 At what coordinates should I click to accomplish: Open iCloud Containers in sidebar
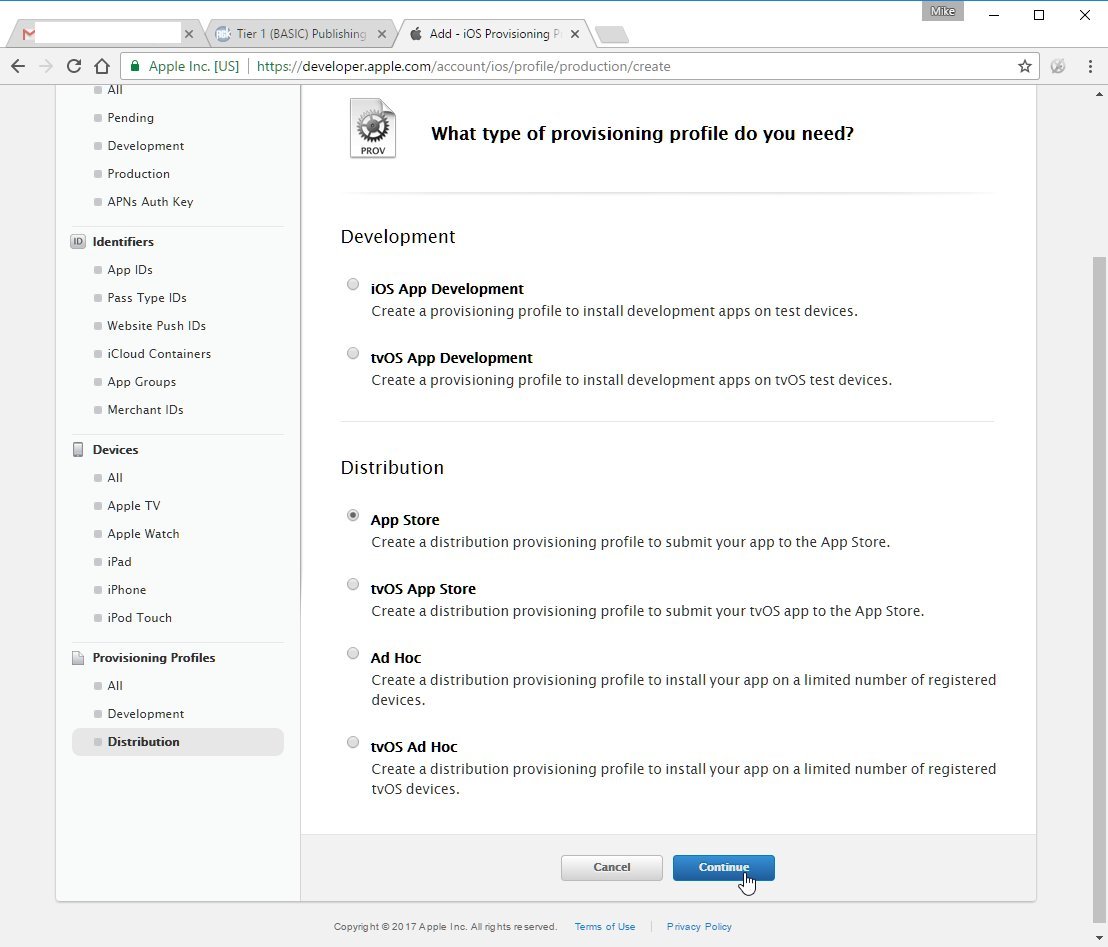pyautogui.click(x=159, y=354)
